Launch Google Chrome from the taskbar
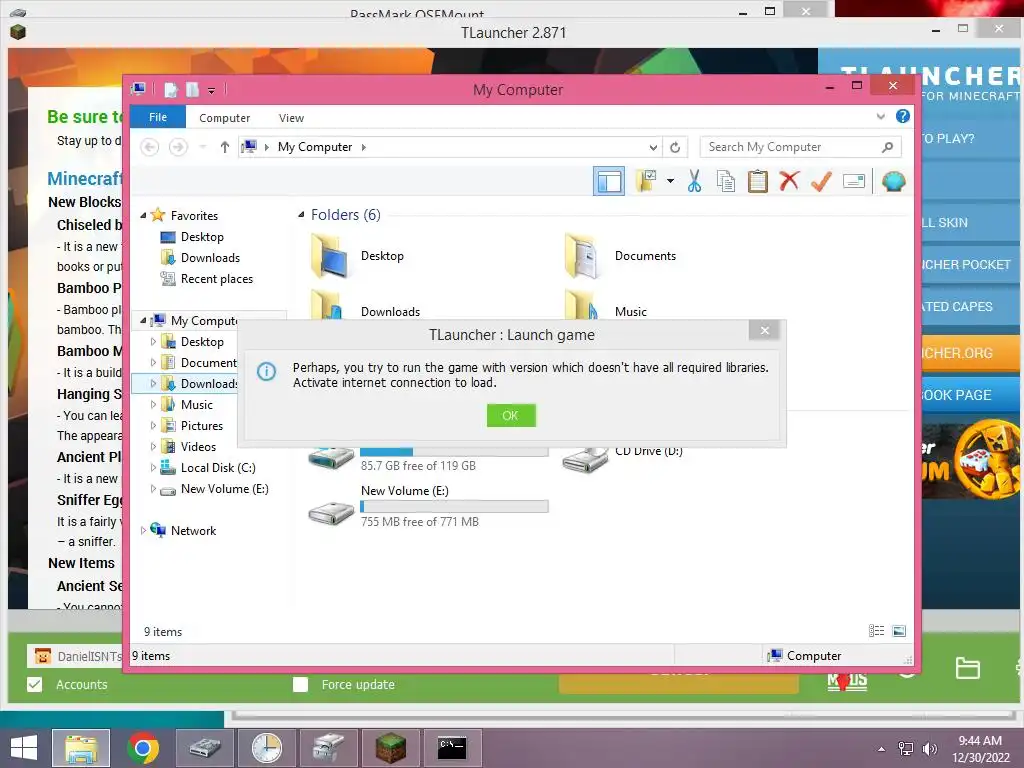1024x768 pixels. point(143,748)
